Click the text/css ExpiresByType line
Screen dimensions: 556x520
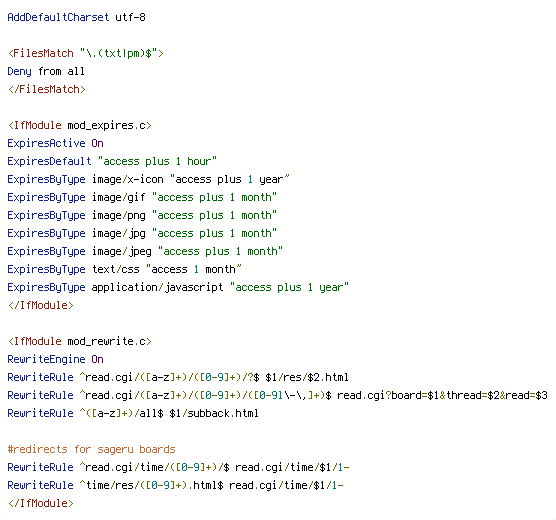click(124, 269)
